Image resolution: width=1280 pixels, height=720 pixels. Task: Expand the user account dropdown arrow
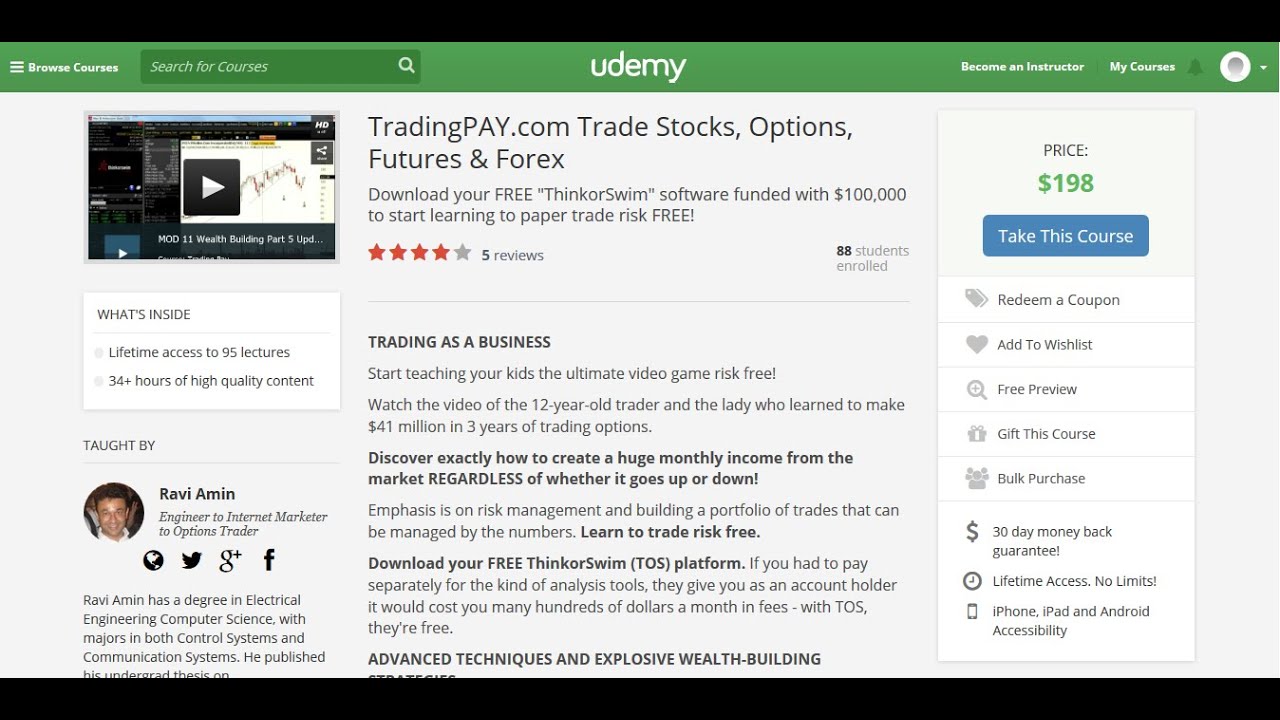click(x=1264, y=67)
